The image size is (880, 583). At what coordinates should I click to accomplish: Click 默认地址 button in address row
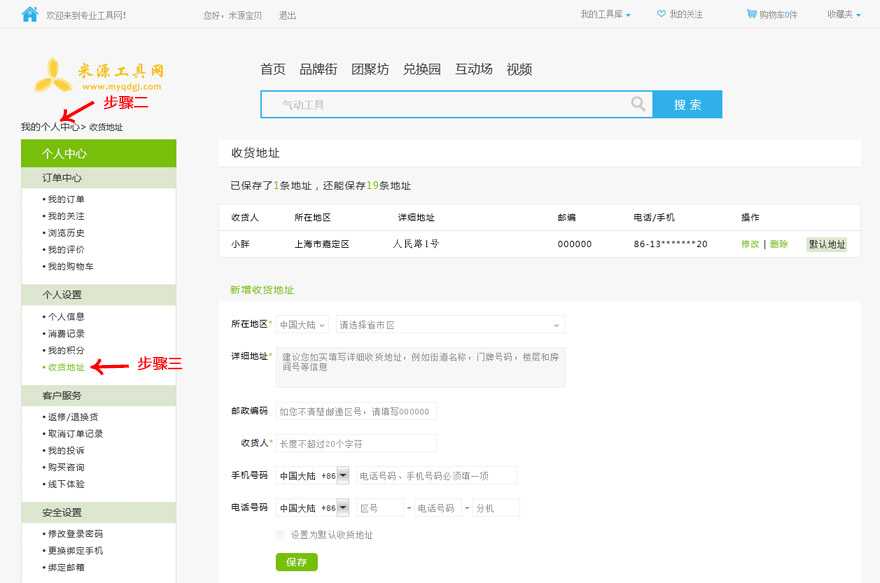click(x=827, y=244)
